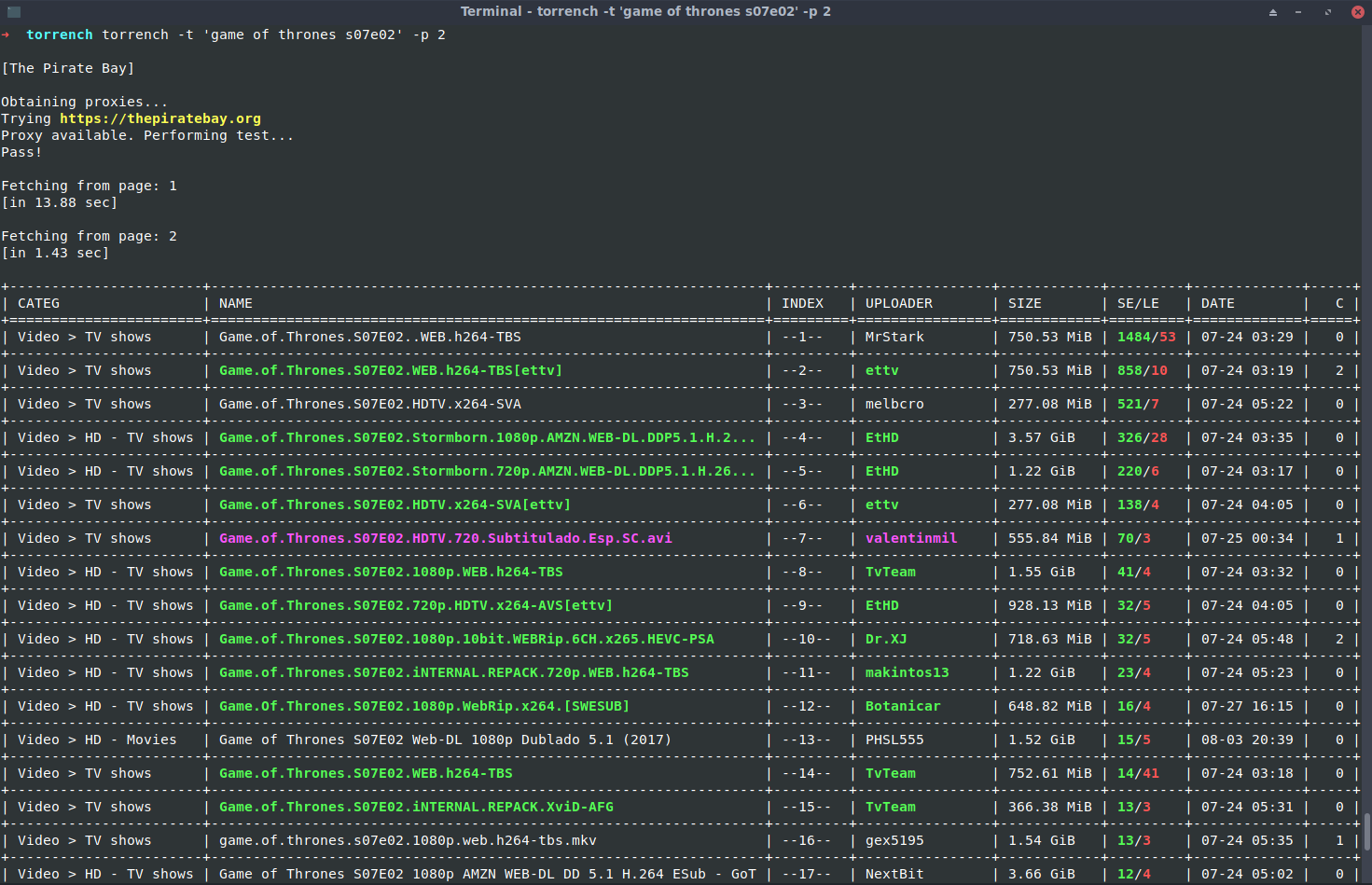Click torrent 'Game.of.Thrones.S07E02.HDTV.x264-SVA[ettv]'
The width and height of the screenshot is (1372, 885).
tap(395, 505)
